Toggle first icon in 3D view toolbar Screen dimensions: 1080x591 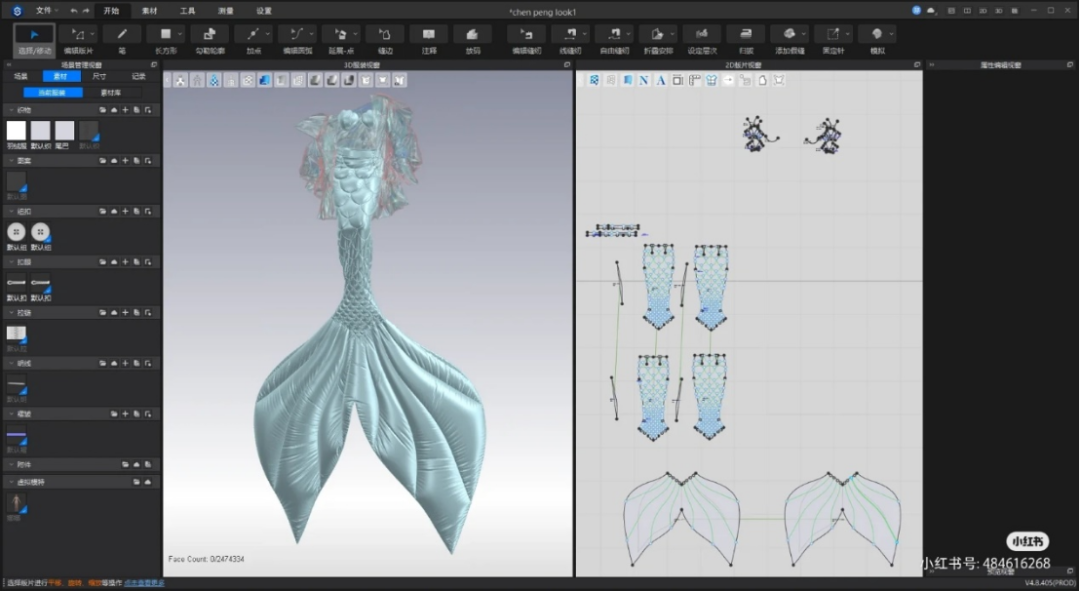pos(180,80)
